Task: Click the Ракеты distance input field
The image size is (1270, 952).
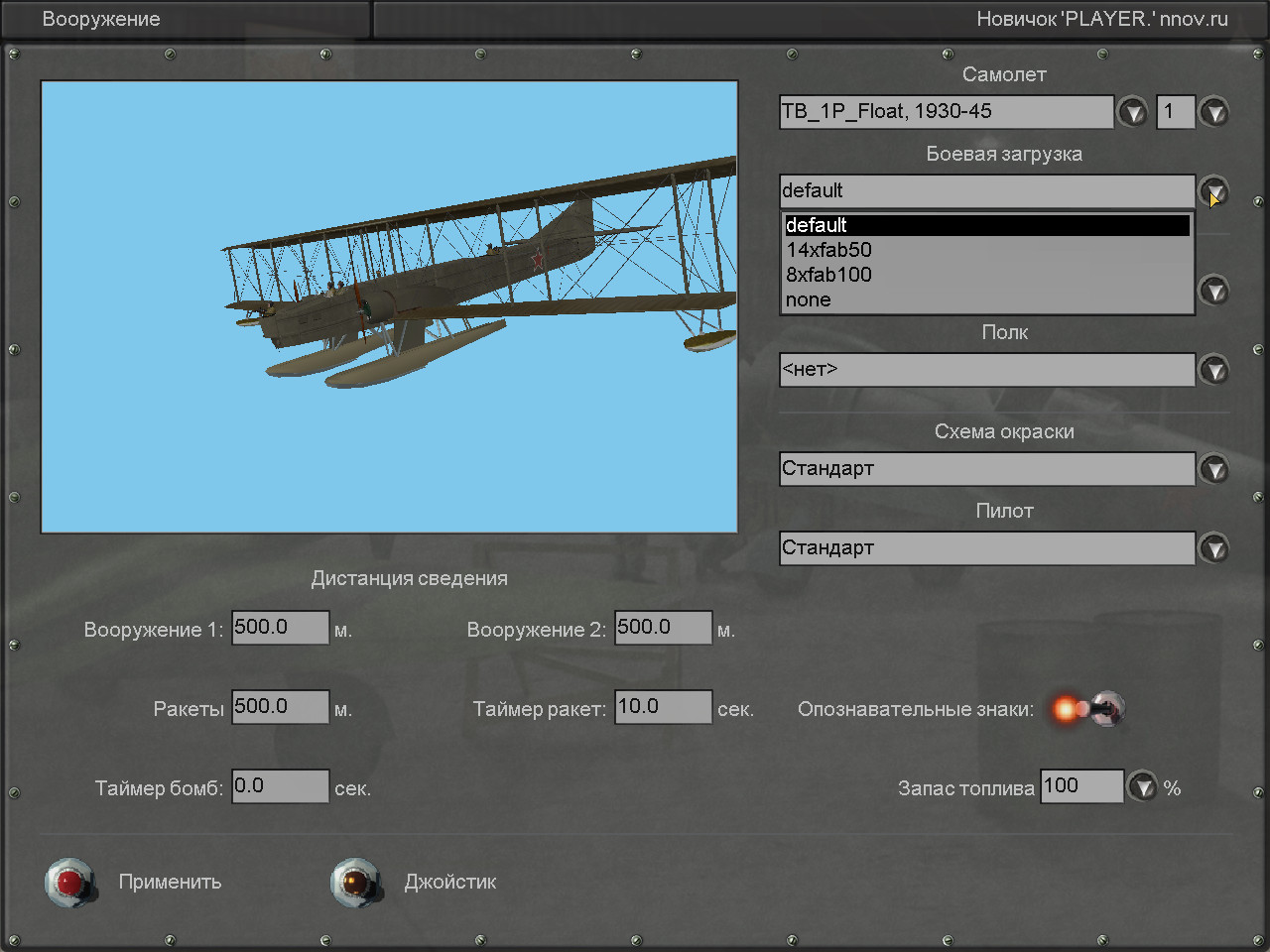Action: [280, 707]
